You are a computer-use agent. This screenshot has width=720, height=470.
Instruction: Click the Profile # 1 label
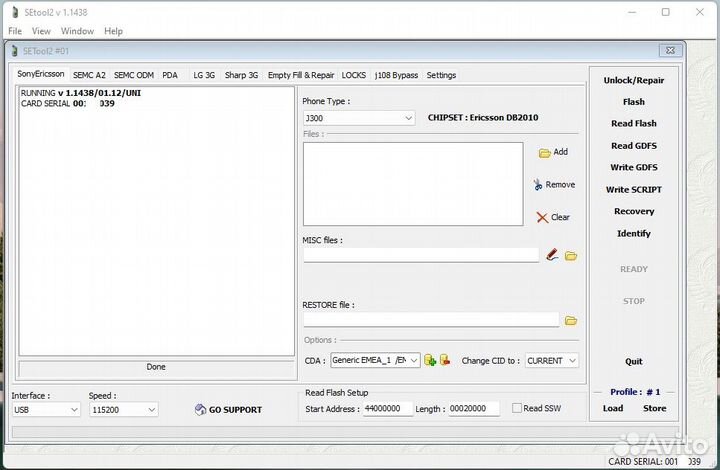tap(635, 392)
